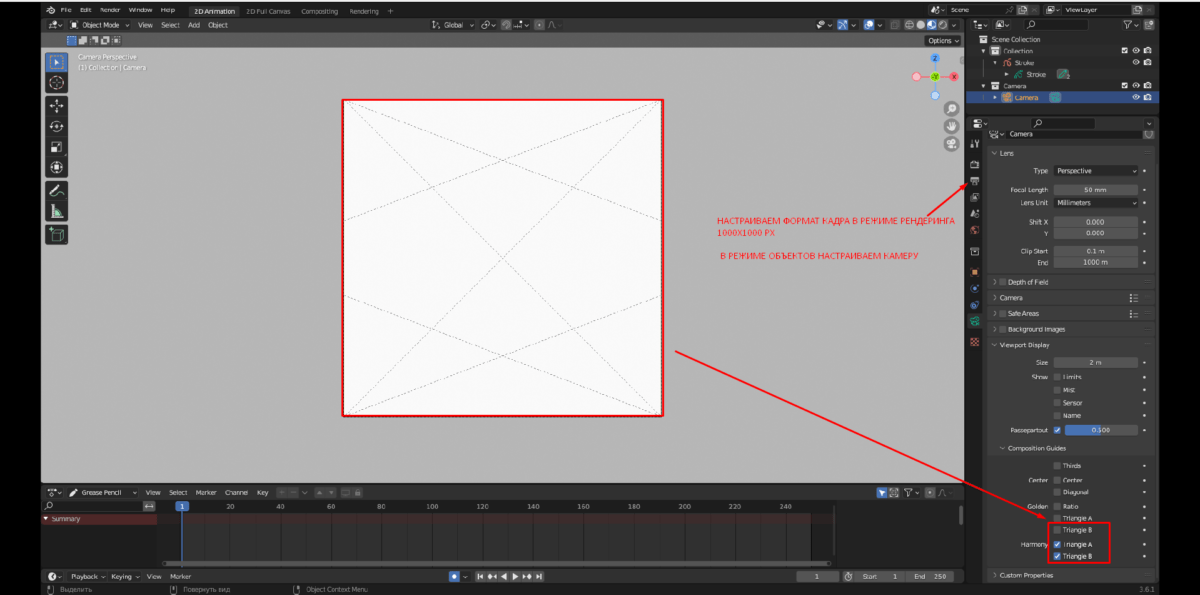The height and width of the screenshot is (595, 1200).
Task: Open the World properties tab
Action: (x=975, y=231)
